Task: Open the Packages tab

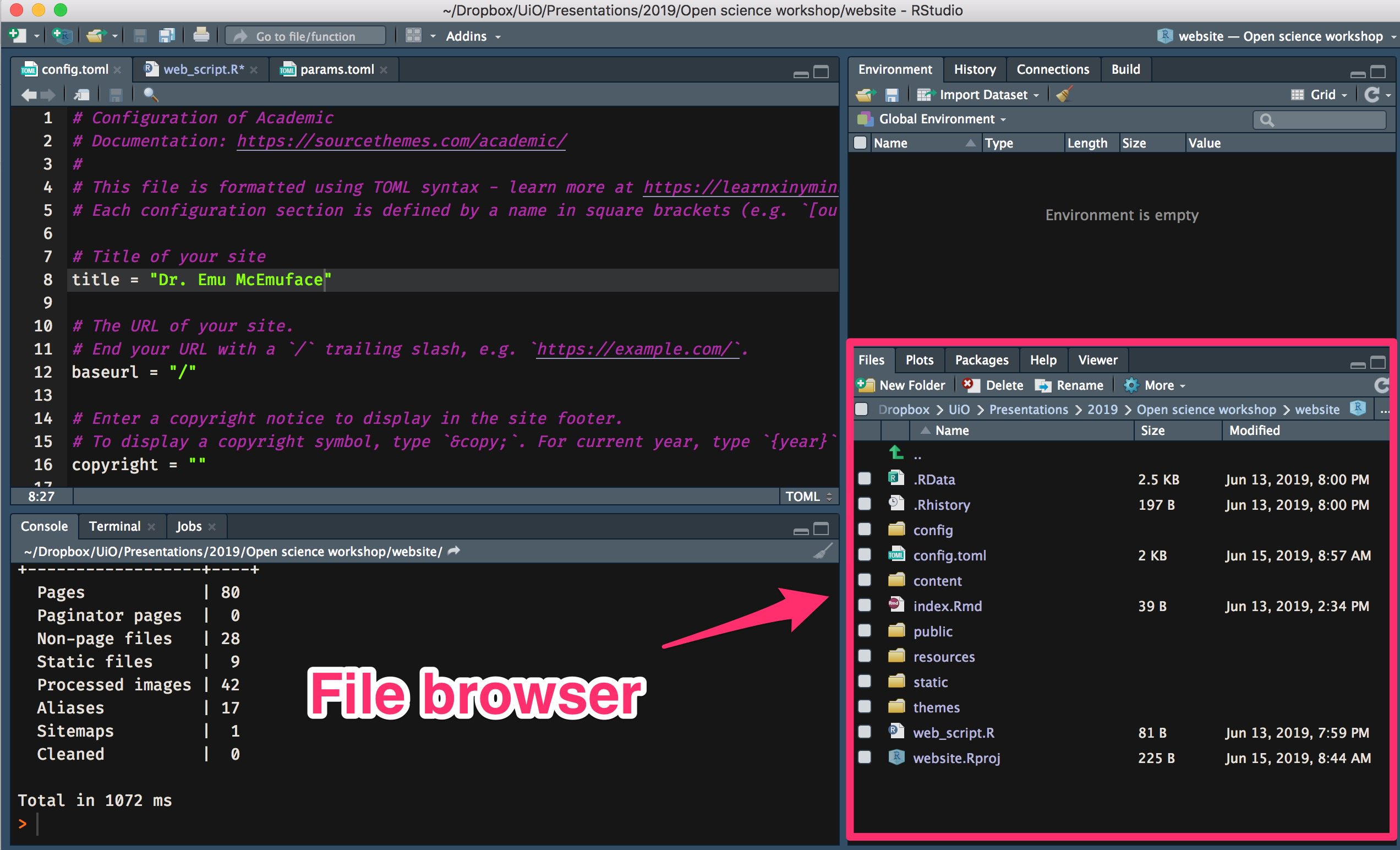Action: point(982,360)
